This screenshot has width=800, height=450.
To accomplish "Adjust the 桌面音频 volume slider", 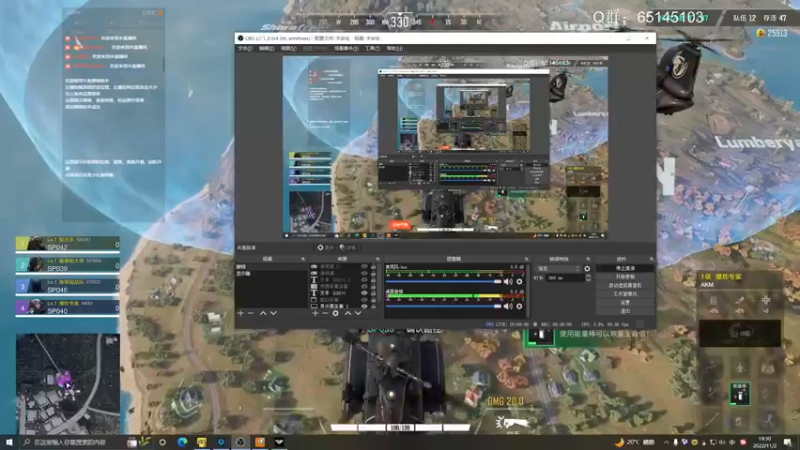I will click(443, 306).
